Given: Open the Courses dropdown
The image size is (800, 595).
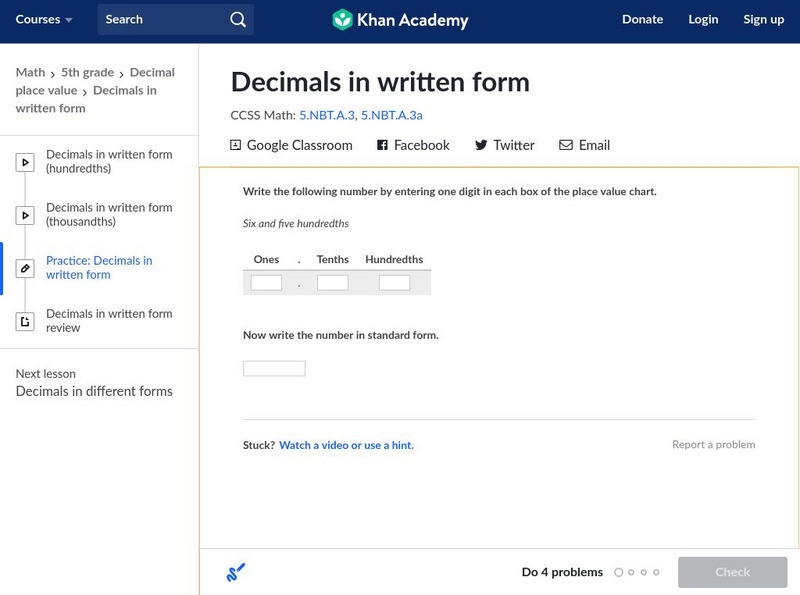Looking at the screenshot, I should tap(44, 19).
